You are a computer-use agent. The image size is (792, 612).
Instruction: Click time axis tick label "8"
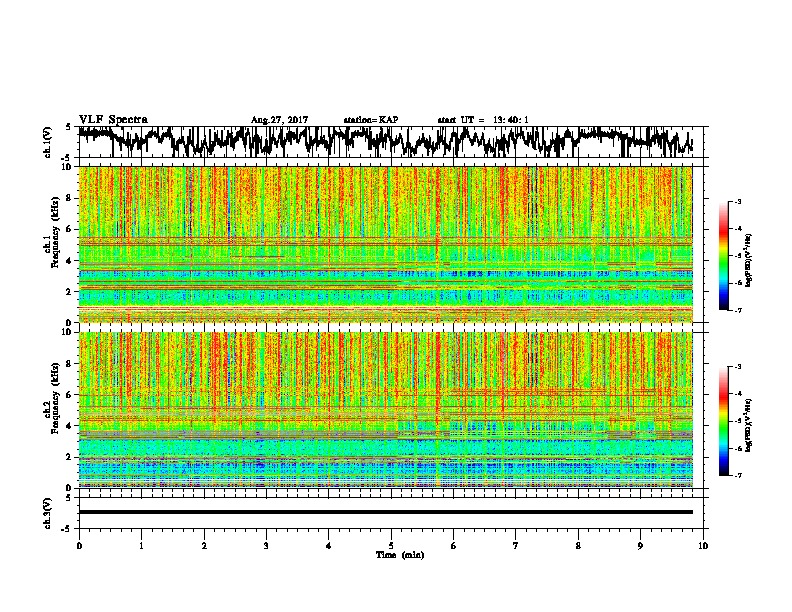click(578, 546)
